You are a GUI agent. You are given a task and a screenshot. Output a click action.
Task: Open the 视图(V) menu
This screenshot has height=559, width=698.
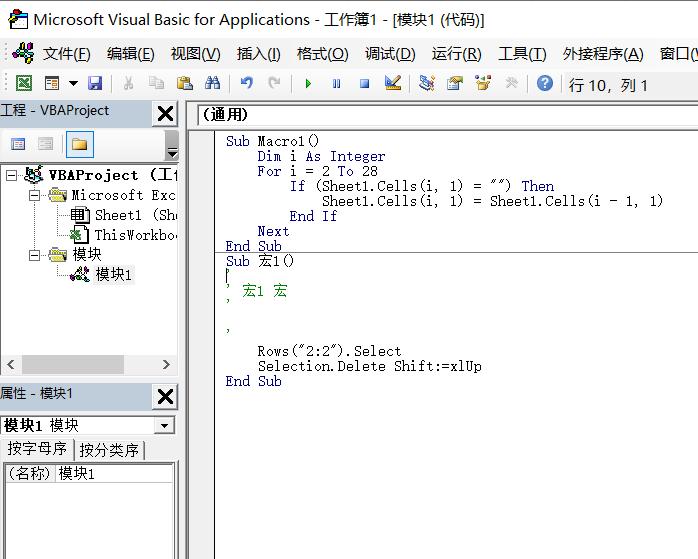(x=196, y=54)
